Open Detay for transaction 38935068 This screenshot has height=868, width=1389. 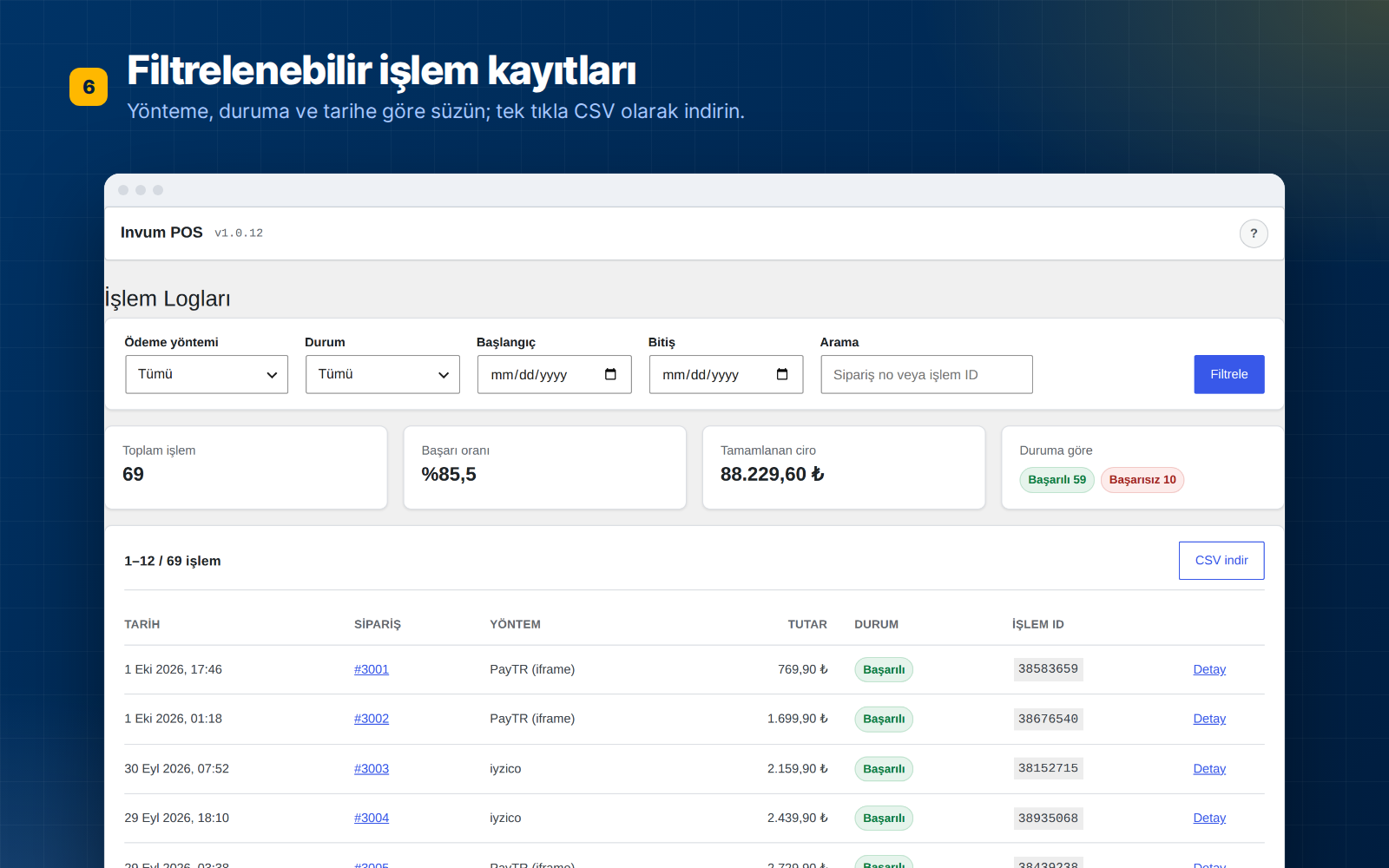tap(1209, 818)
